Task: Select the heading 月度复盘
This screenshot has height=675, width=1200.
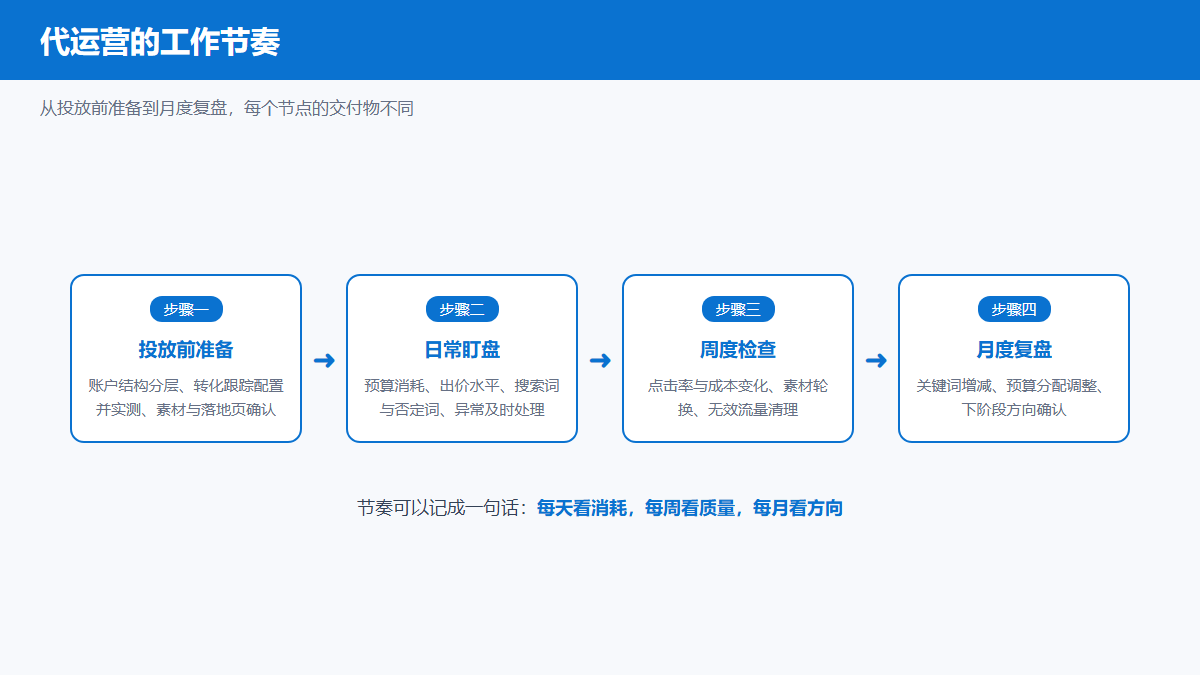Action: [x=1014, y=350]
